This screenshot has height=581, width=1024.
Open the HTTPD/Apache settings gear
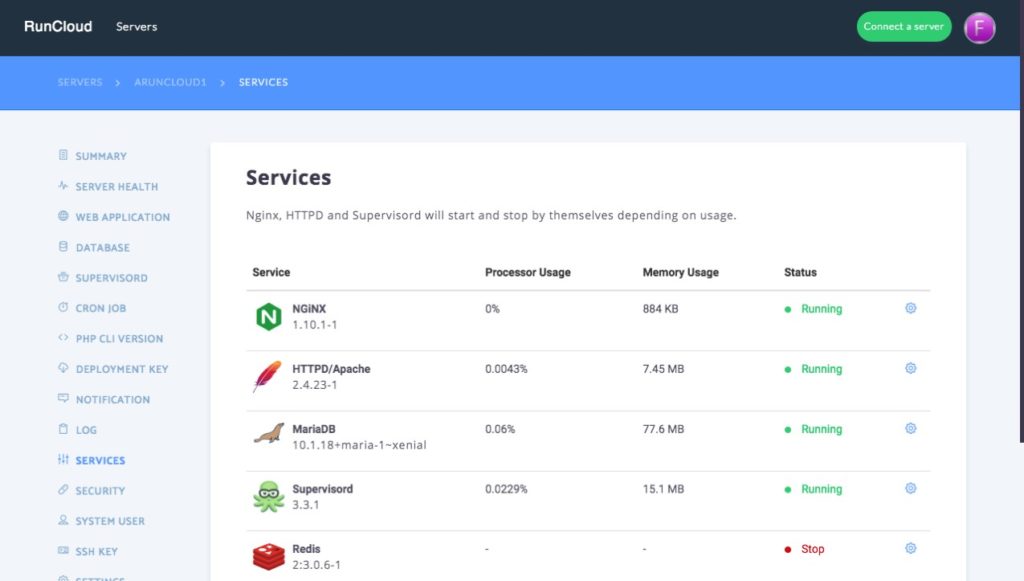point(910,368)
